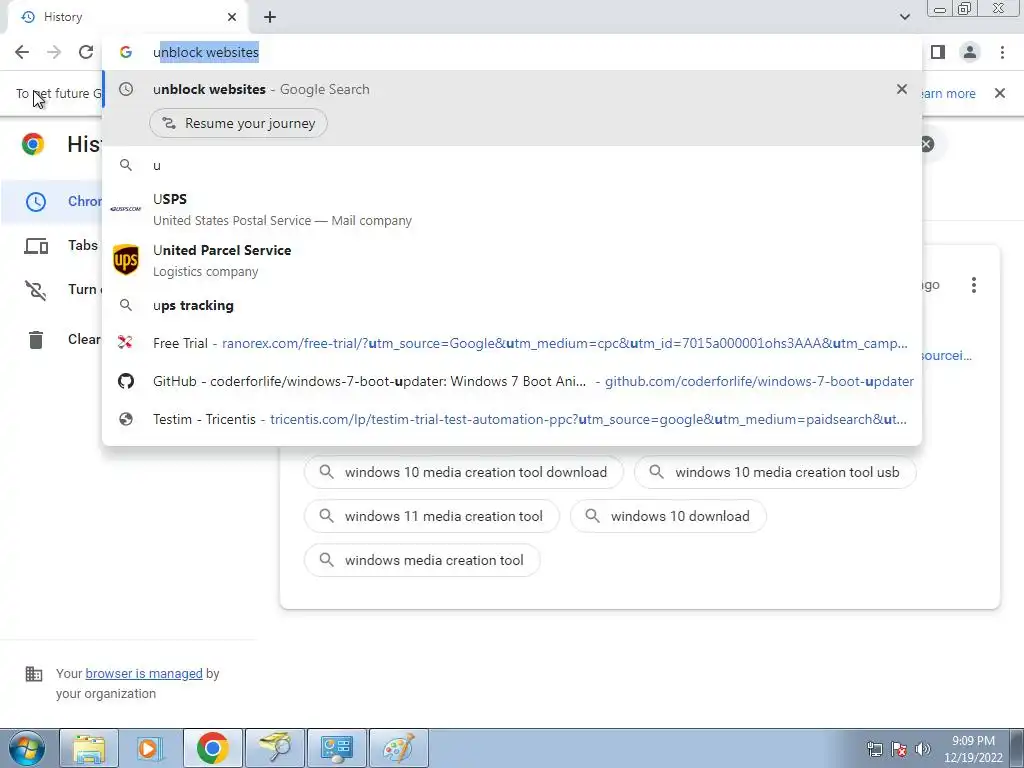Screen dimensions: 1024x768
Task: Open the 'browser is managed' link
Action: (x=144, y=673)
